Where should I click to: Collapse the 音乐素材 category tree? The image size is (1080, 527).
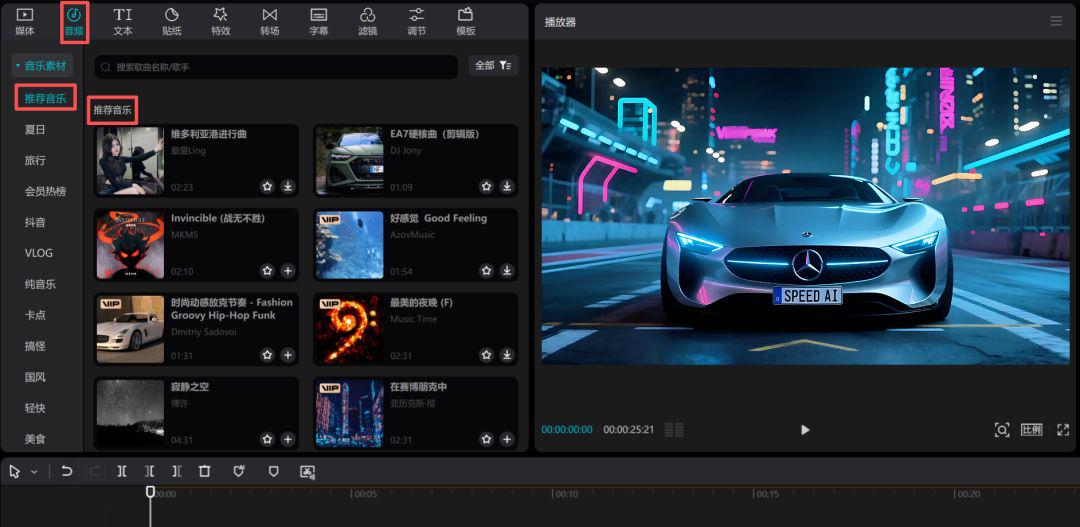point(18,66)
